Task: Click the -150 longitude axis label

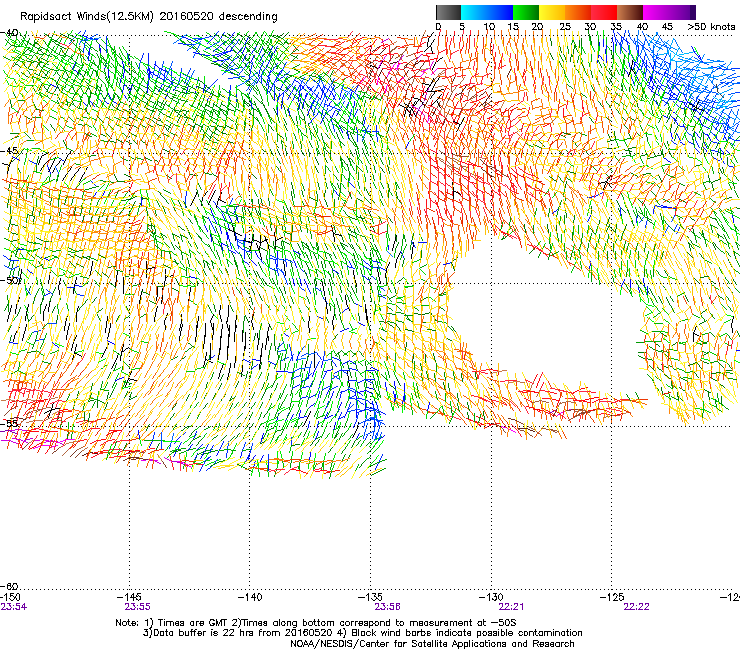Action: (10, 597)
